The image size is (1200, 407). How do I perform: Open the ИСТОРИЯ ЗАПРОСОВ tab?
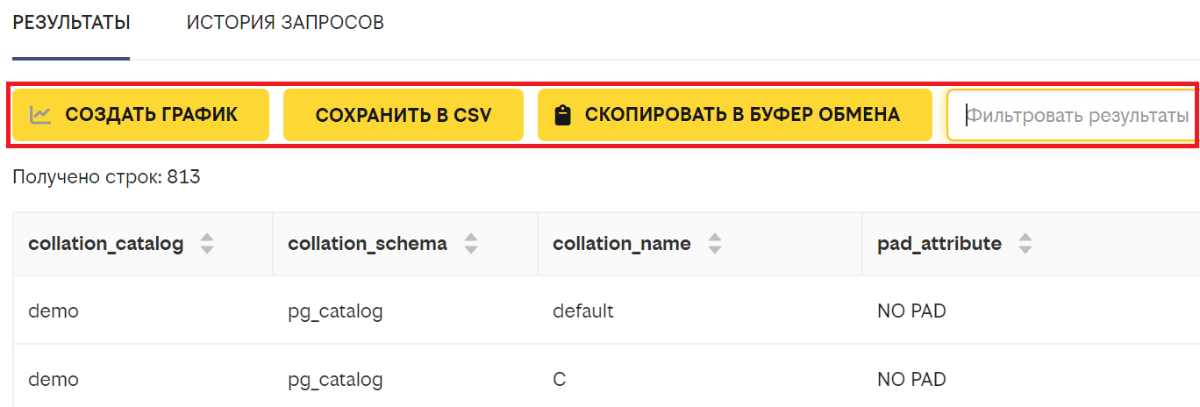285,22
